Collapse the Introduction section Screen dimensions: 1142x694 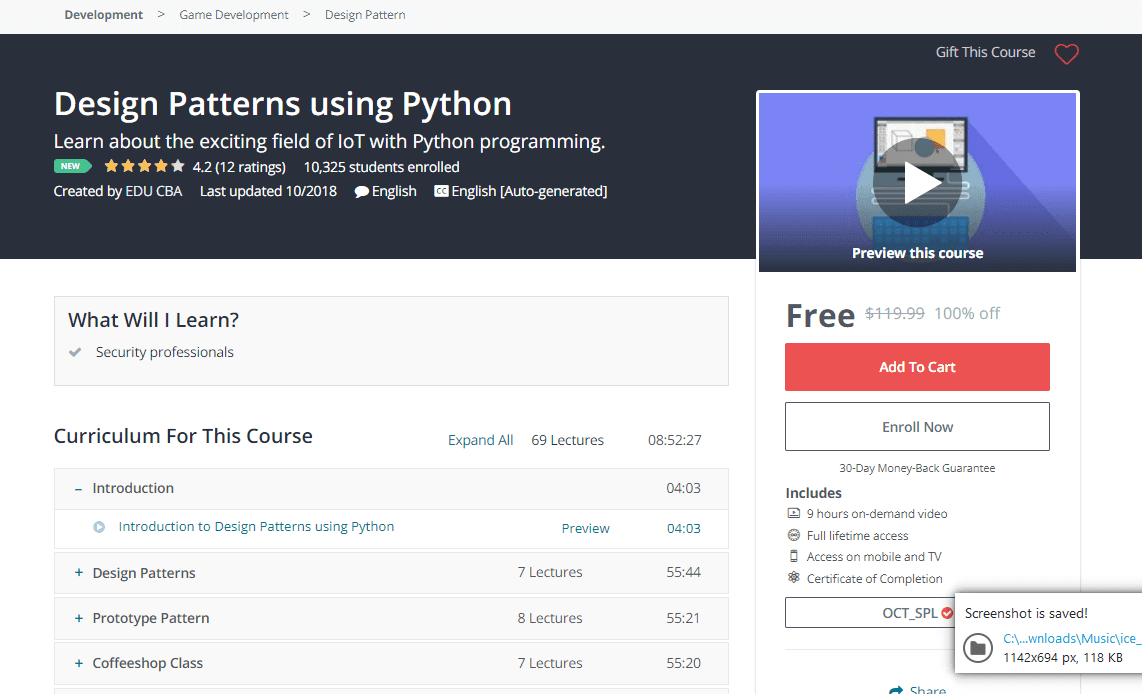click(78, 489)
